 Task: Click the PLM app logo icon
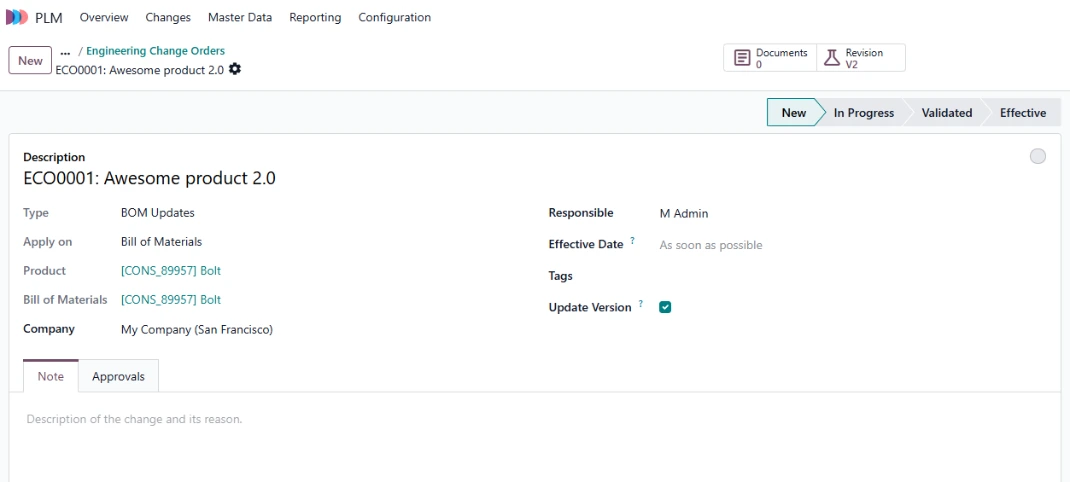coord(17,18)
